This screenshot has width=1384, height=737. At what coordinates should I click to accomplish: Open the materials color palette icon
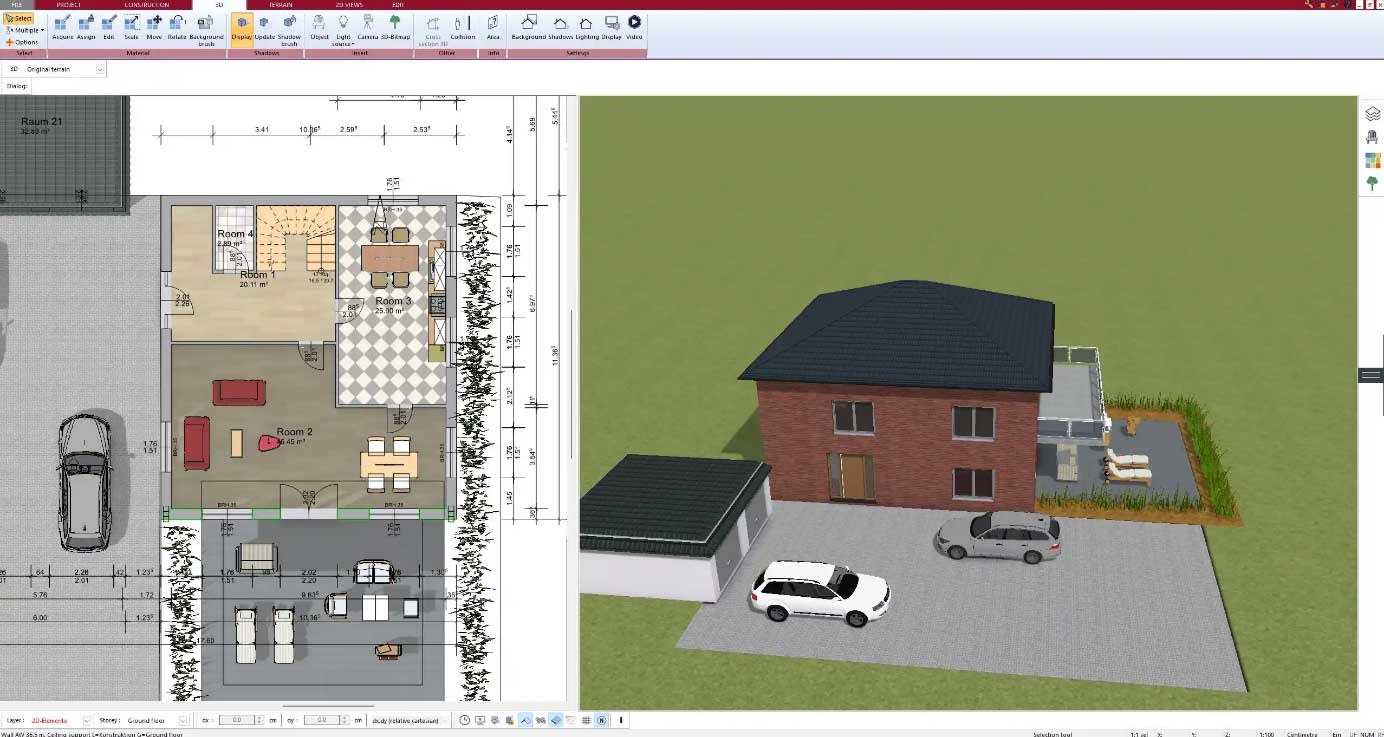click(1372, 160)
